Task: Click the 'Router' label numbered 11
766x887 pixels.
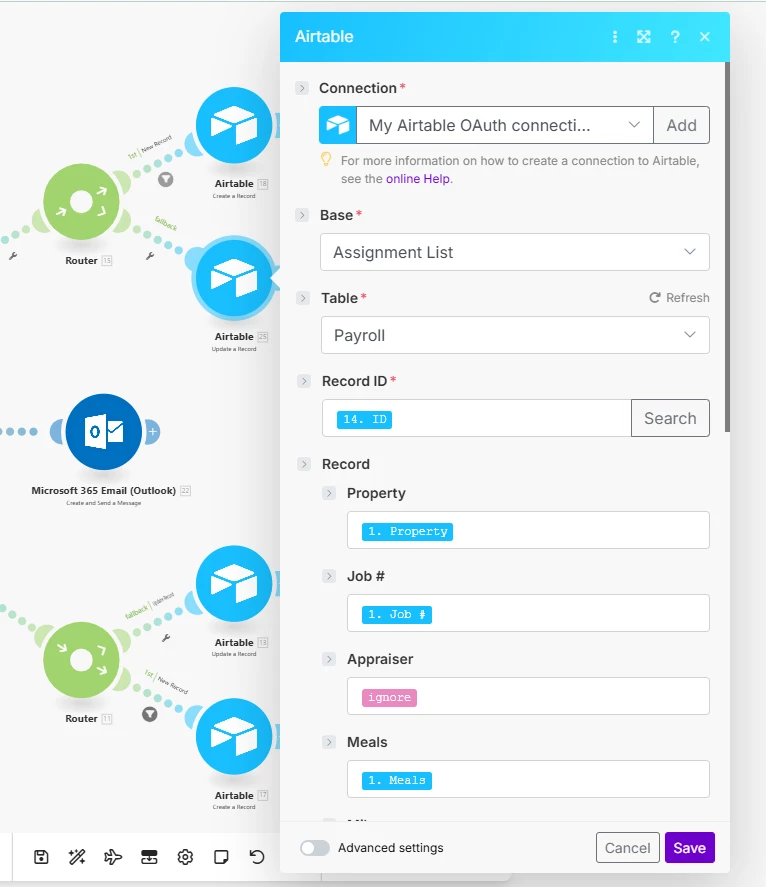Action: point(81,718)
